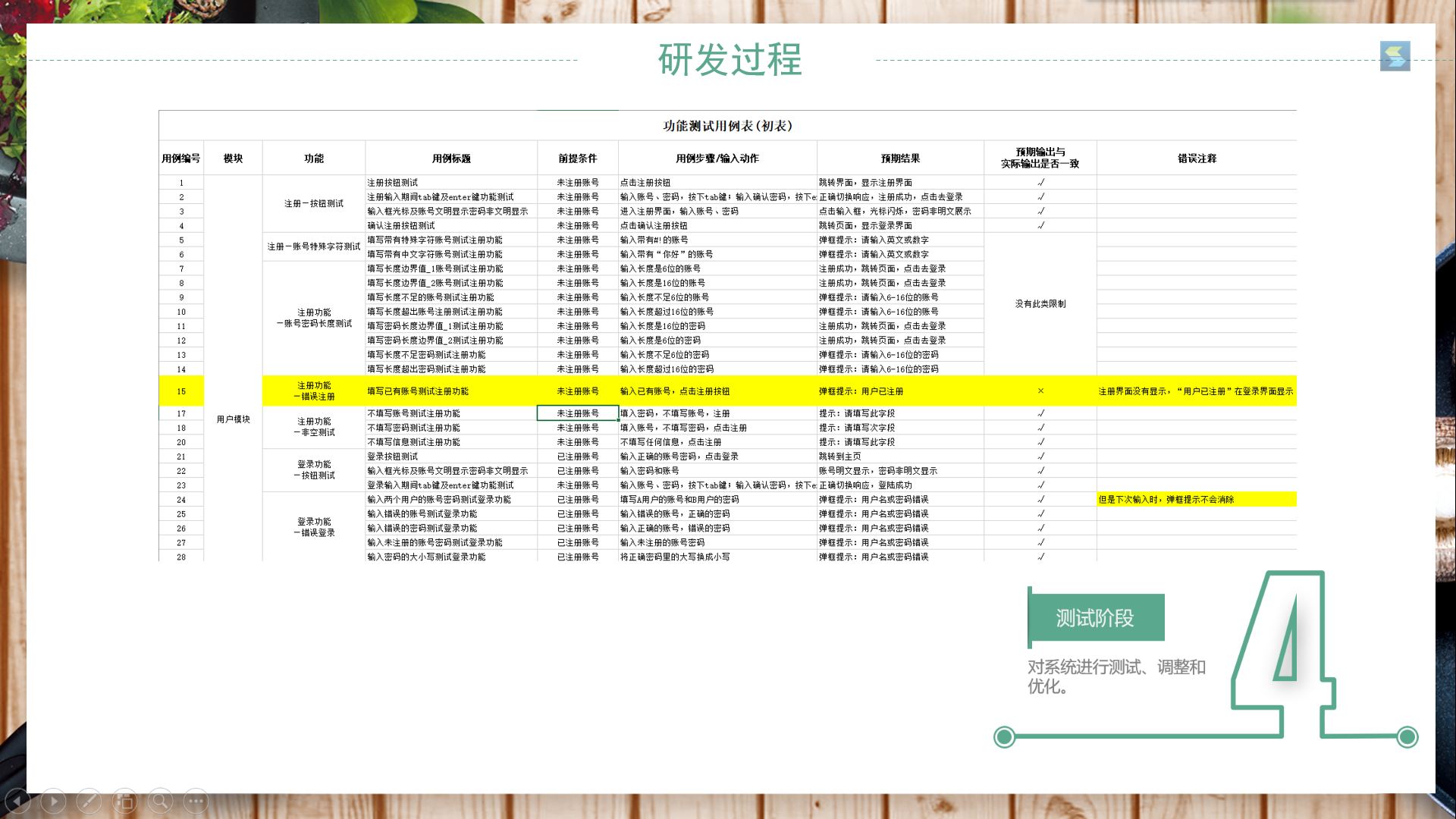Click the right green timeline dot
Image resolution: width=1456 pixels, height=819 pixels.
1407,736
